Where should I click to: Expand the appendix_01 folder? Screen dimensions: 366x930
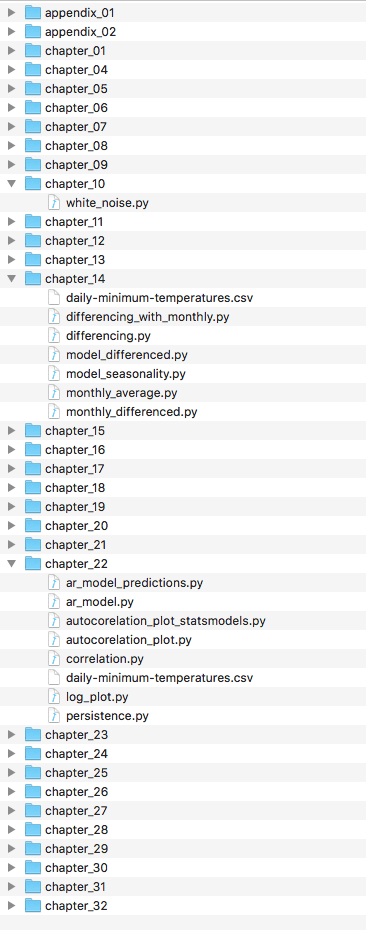point(11,12)
